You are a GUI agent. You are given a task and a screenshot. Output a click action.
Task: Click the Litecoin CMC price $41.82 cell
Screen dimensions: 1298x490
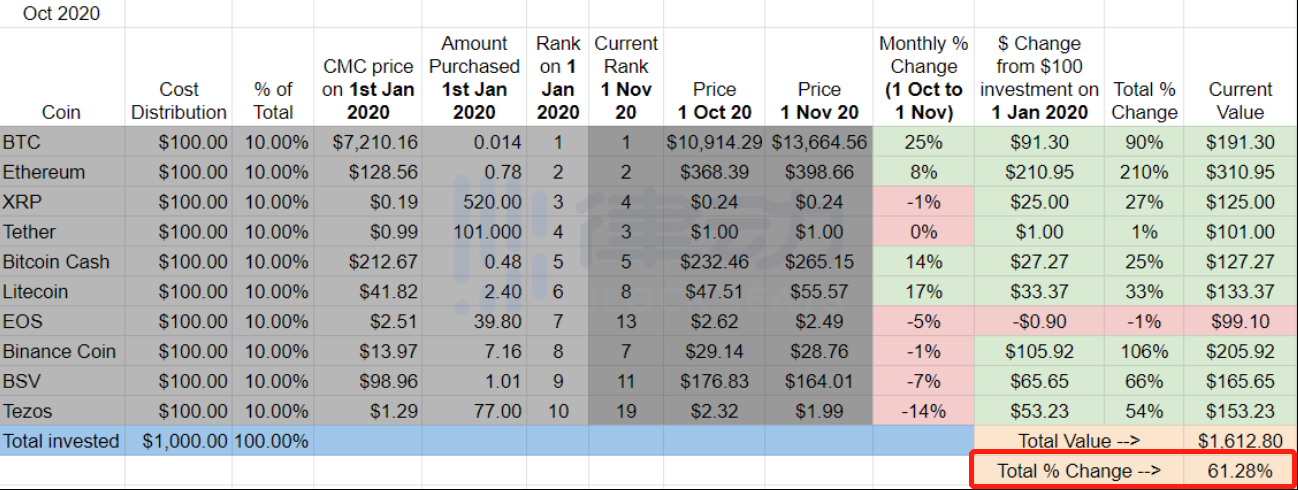367,292
